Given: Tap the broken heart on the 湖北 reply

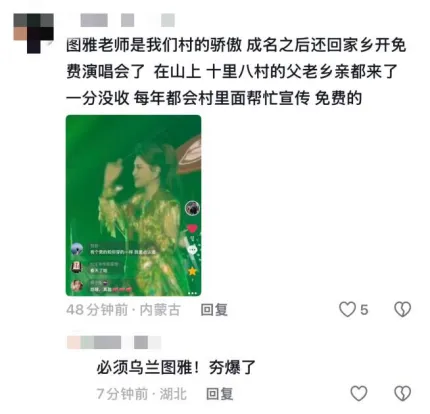Looking at the screenshot, I should tap(403, 393).
